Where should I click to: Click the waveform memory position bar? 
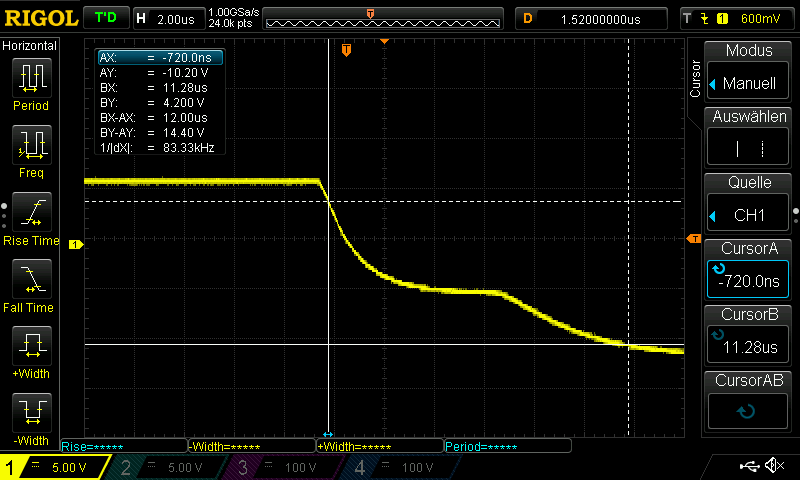370,19
